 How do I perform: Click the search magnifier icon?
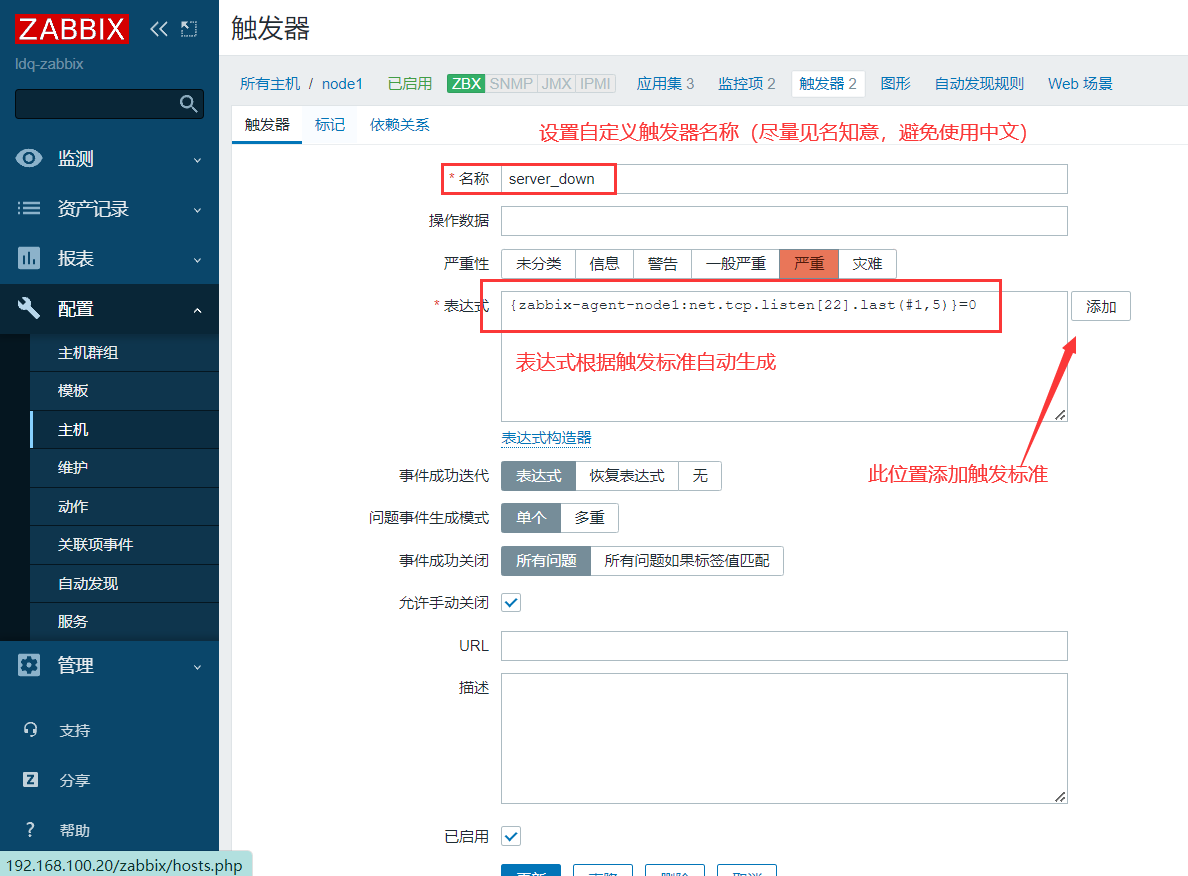(188, 104)
